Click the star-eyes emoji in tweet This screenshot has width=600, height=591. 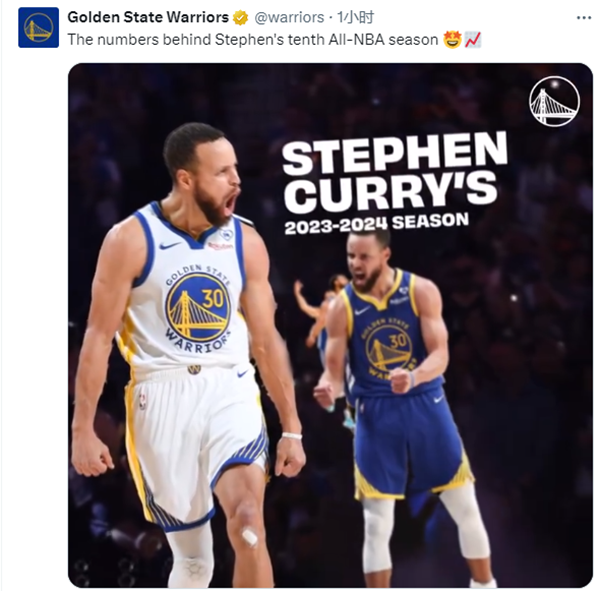[x=452, y=40]
